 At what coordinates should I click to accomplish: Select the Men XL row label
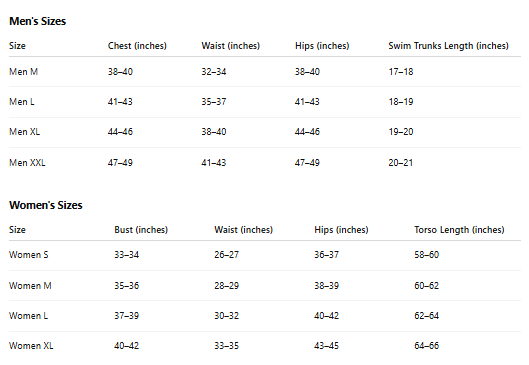[24, 132]
